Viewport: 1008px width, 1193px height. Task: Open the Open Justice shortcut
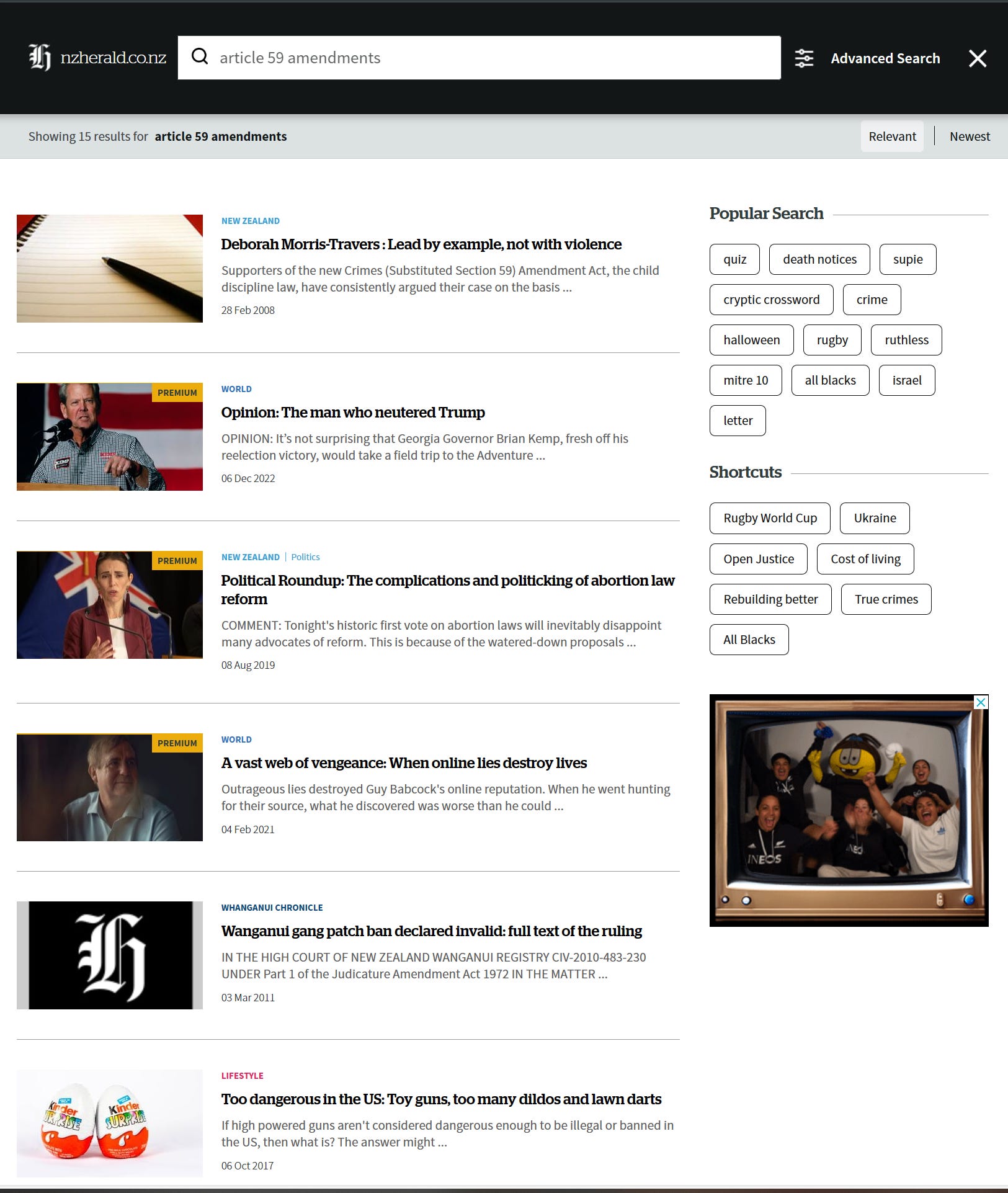(758, 559)
